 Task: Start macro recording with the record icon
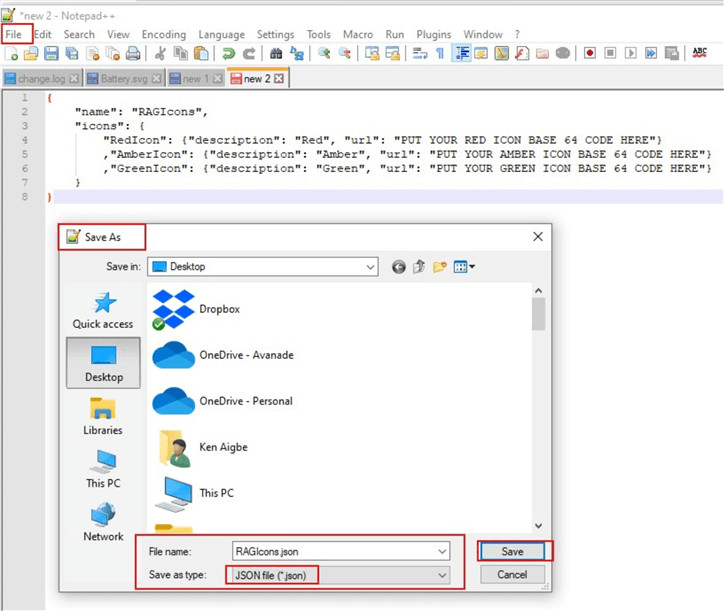click(590, 54)
